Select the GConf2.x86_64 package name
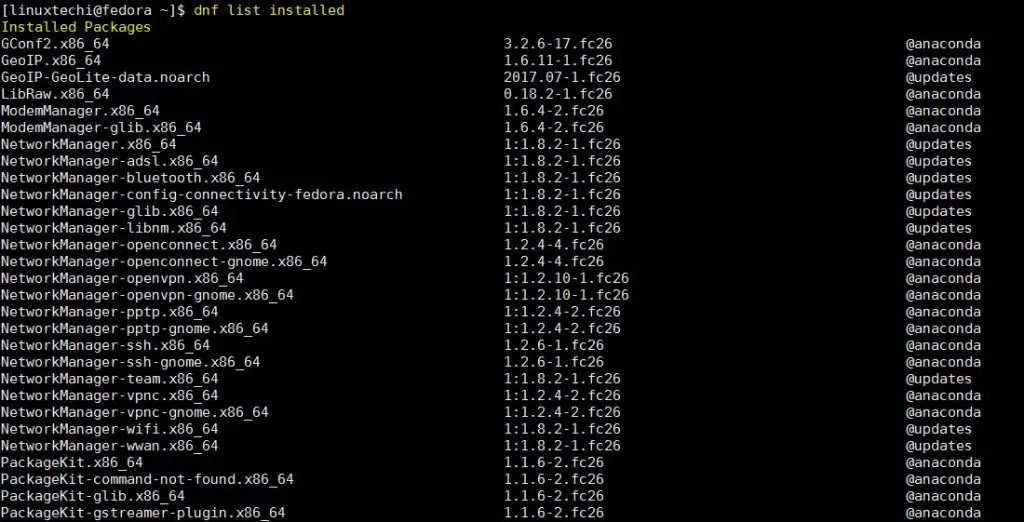This screenshot has height=522, width=1024. pyautogui.click(x=55, y=44)
